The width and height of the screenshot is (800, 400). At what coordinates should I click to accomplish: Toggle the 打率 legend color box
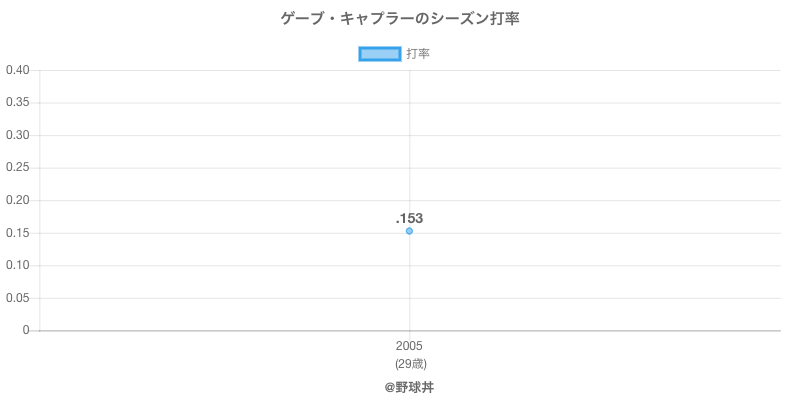379,54
